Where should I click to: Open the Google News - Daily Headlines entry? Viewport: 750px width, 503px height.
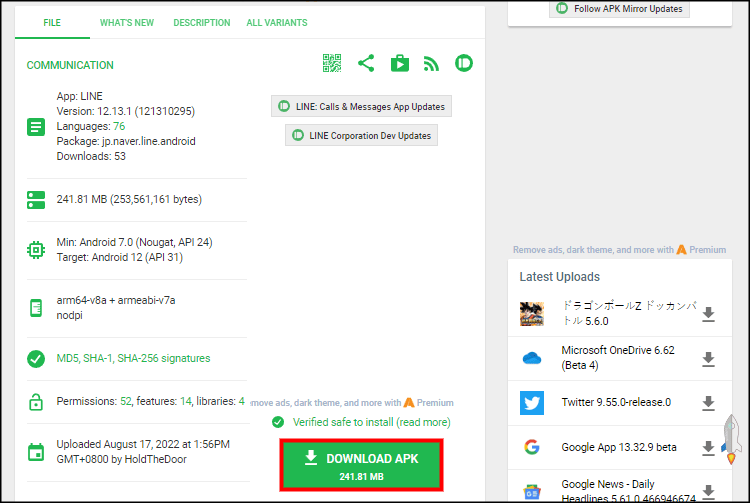pos(629,491)
